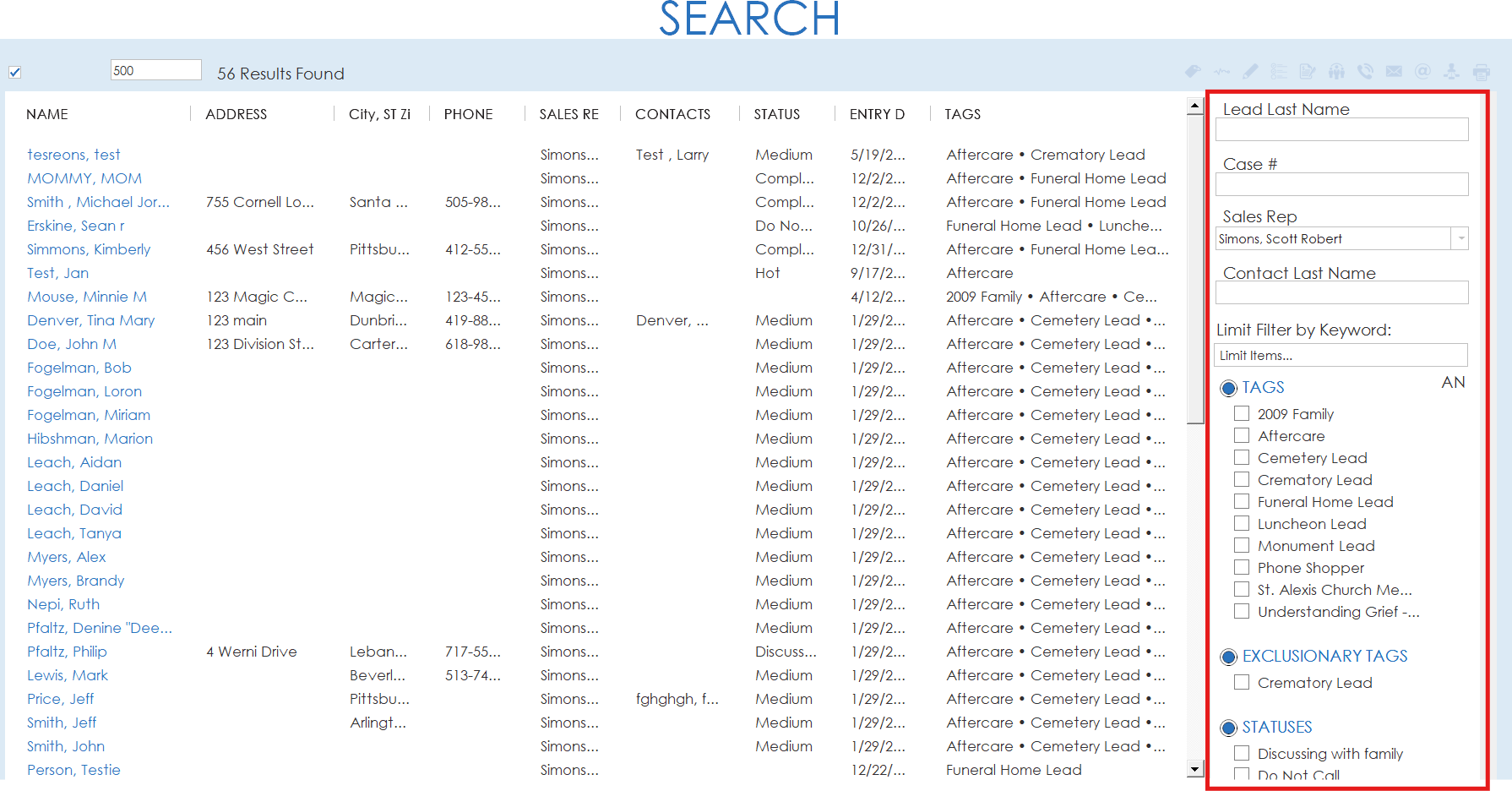This screenshot has width=1512, height=791.
Task: Check the Funeral Home Lead tag filter
Action: tap(1242, 501)
